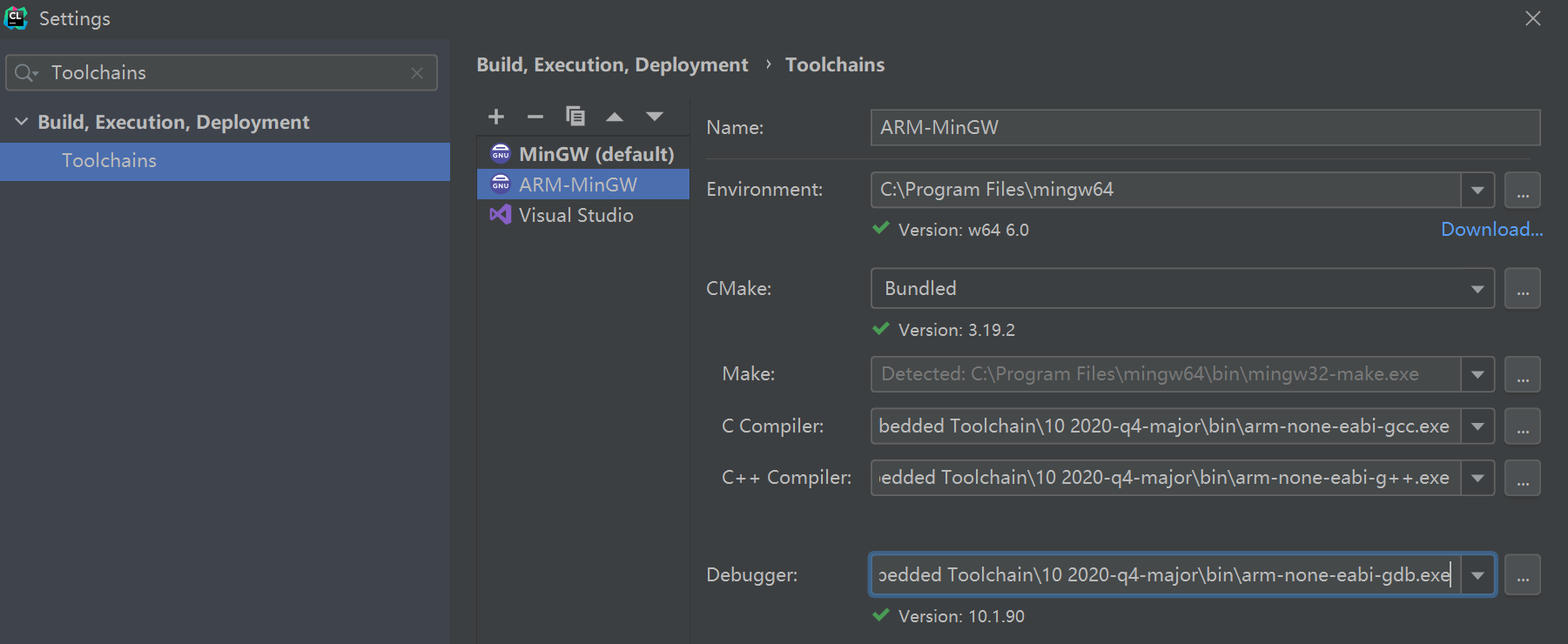Browse for CMake executable
Image resolution: width=1568 pixels, height=644 pixels.
(x=1522, y=289)
